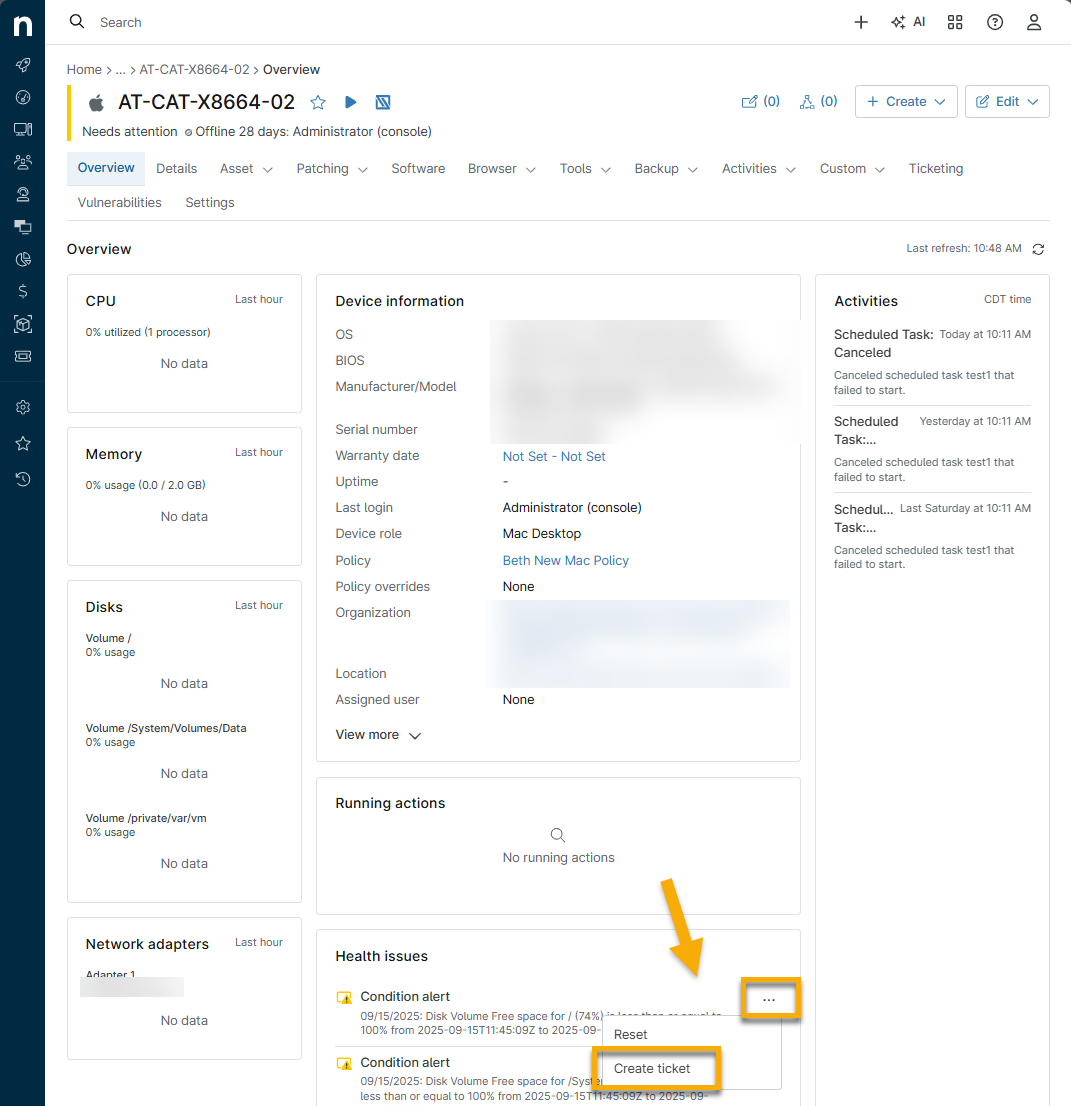Open the Finance dollar icon in sidebar
This screenshot has height=1106, width=1071.
tap(23, 291)
